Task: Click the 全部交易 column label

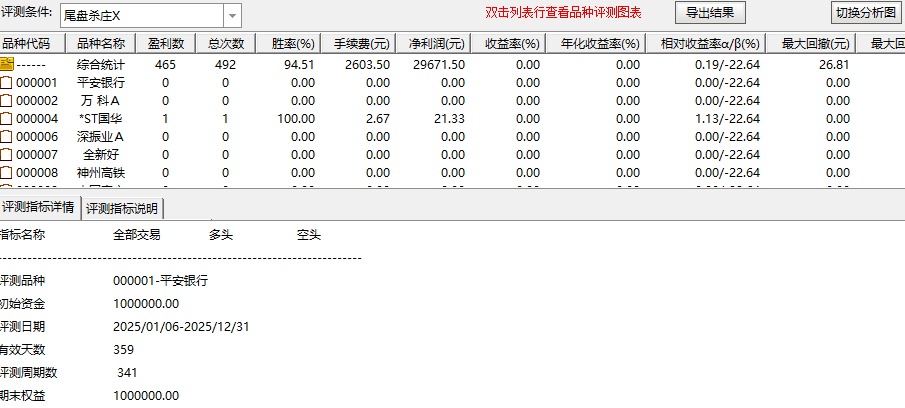Action: (137, 235)
